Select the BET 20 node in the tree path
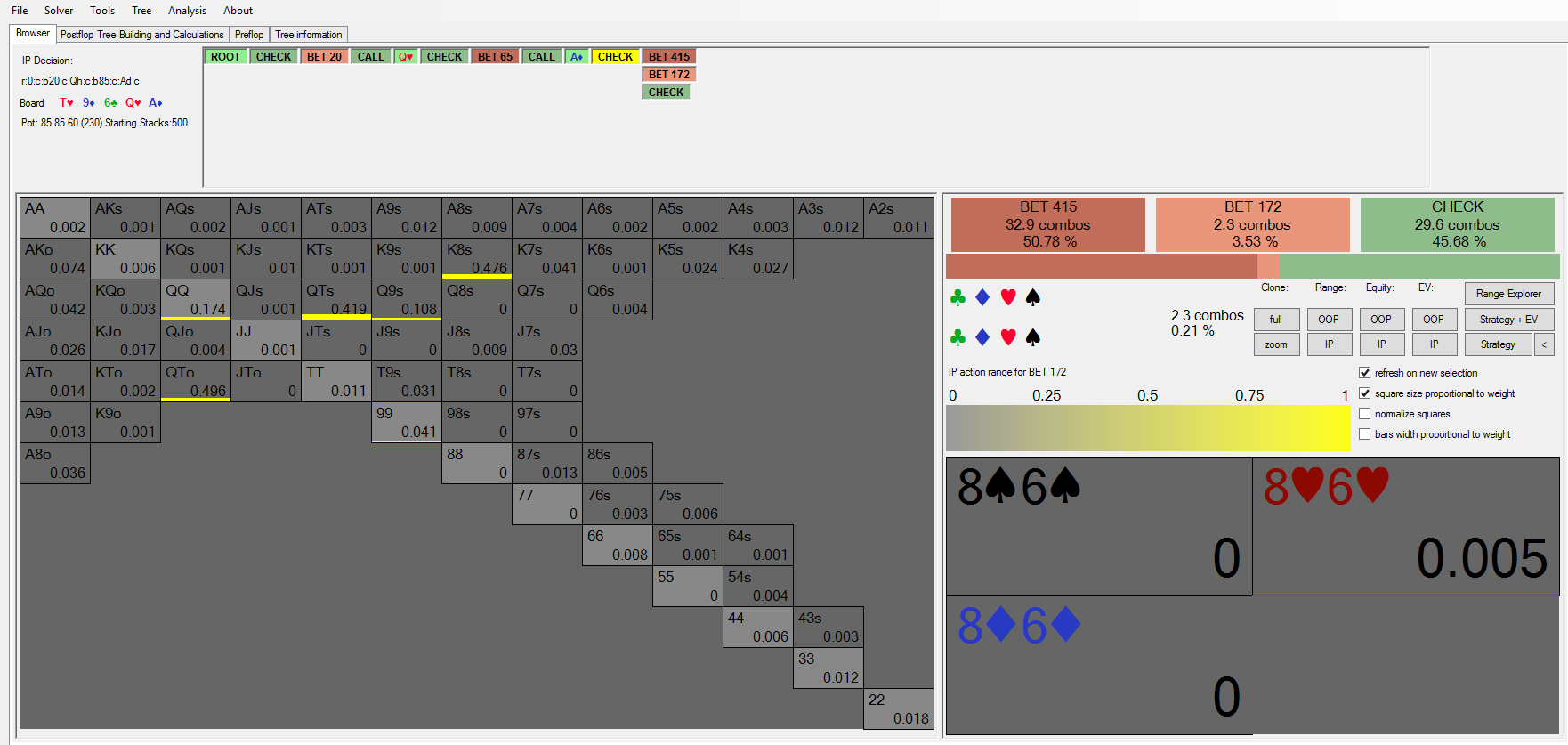The height and width of the screenshot is (745, 1568). pyautogui.click(x=325, y=57)
